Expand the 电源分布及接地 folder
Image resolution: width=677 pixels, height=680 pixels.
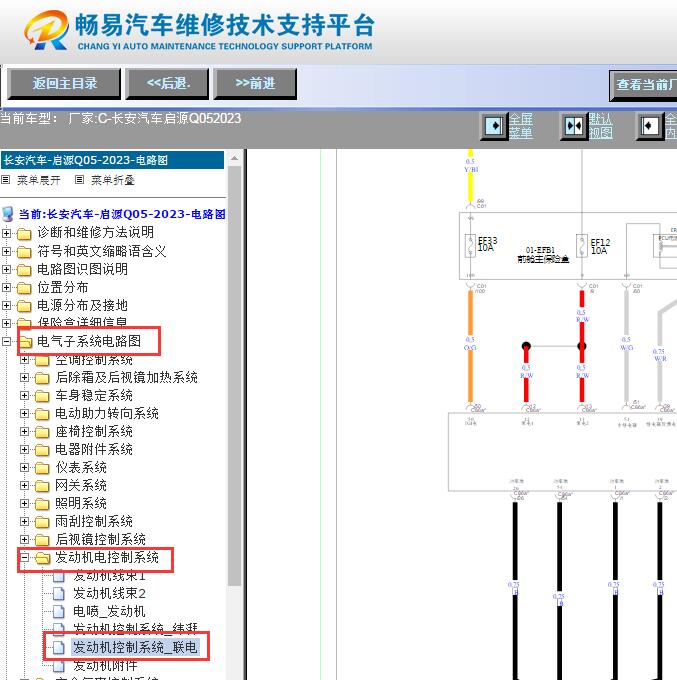[x=6, y=305]
